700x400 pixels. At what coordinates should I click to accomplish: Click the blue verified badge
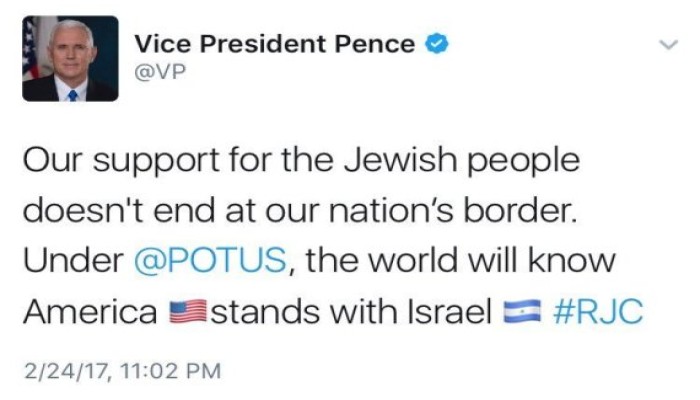click(436, 44)
